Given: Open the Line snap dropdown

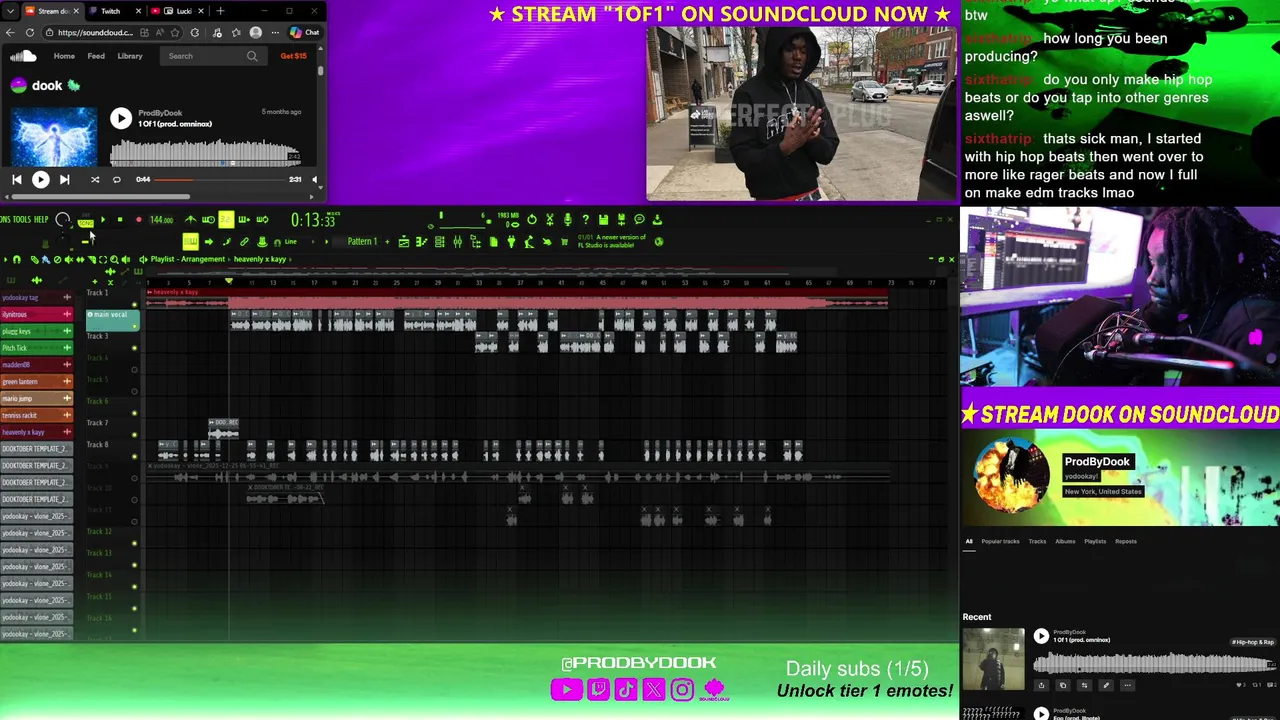Looking at the screenshot, I should 291,242.
